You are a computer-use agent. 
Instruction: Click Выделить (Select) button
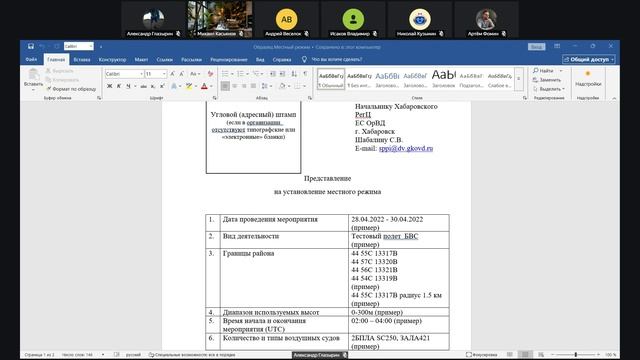click(x=549, y=89)
